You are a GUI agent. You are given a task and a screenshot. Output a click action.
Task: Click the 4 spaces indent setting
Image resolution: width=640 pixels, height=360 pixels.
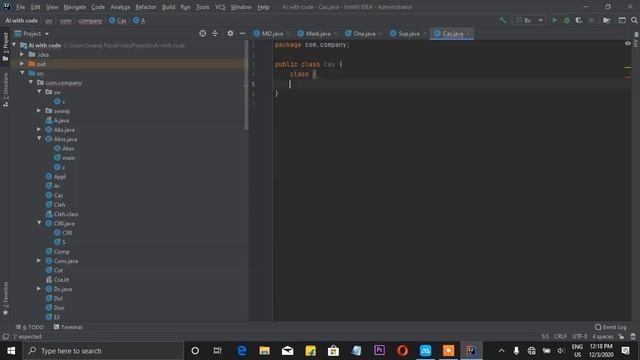click(603, 337)
